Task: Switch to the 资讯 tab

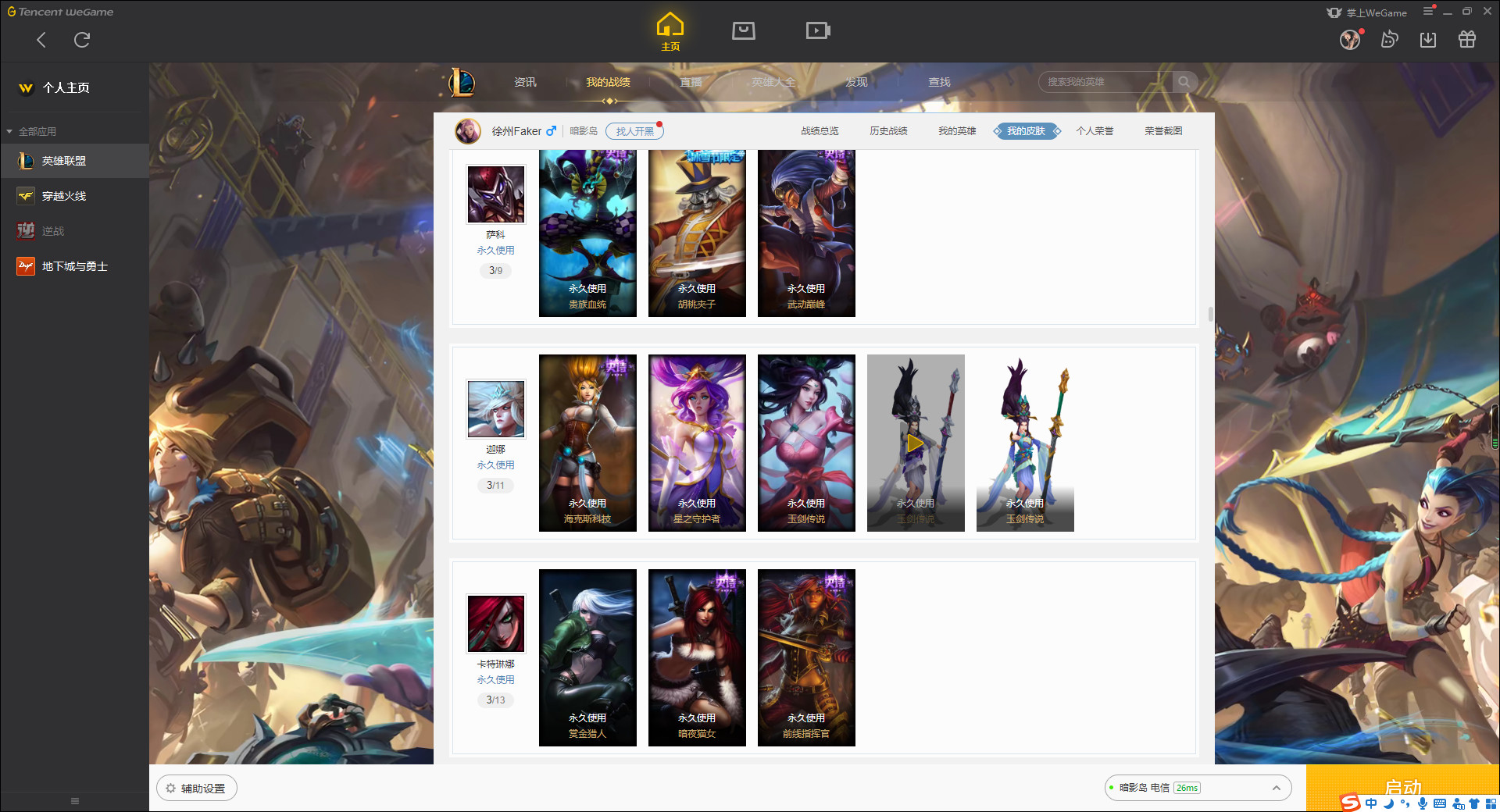Action: [x=525, y=82]
